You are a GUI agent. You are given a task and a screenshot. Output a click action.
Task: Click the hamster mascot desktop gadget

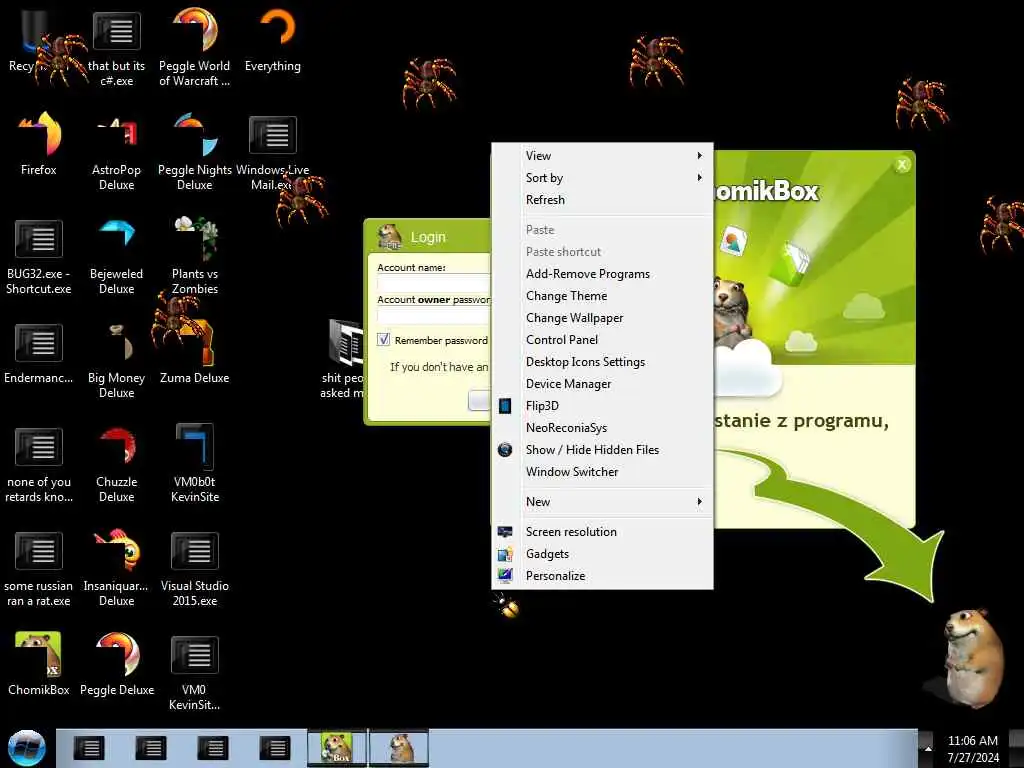coord(972,658)
